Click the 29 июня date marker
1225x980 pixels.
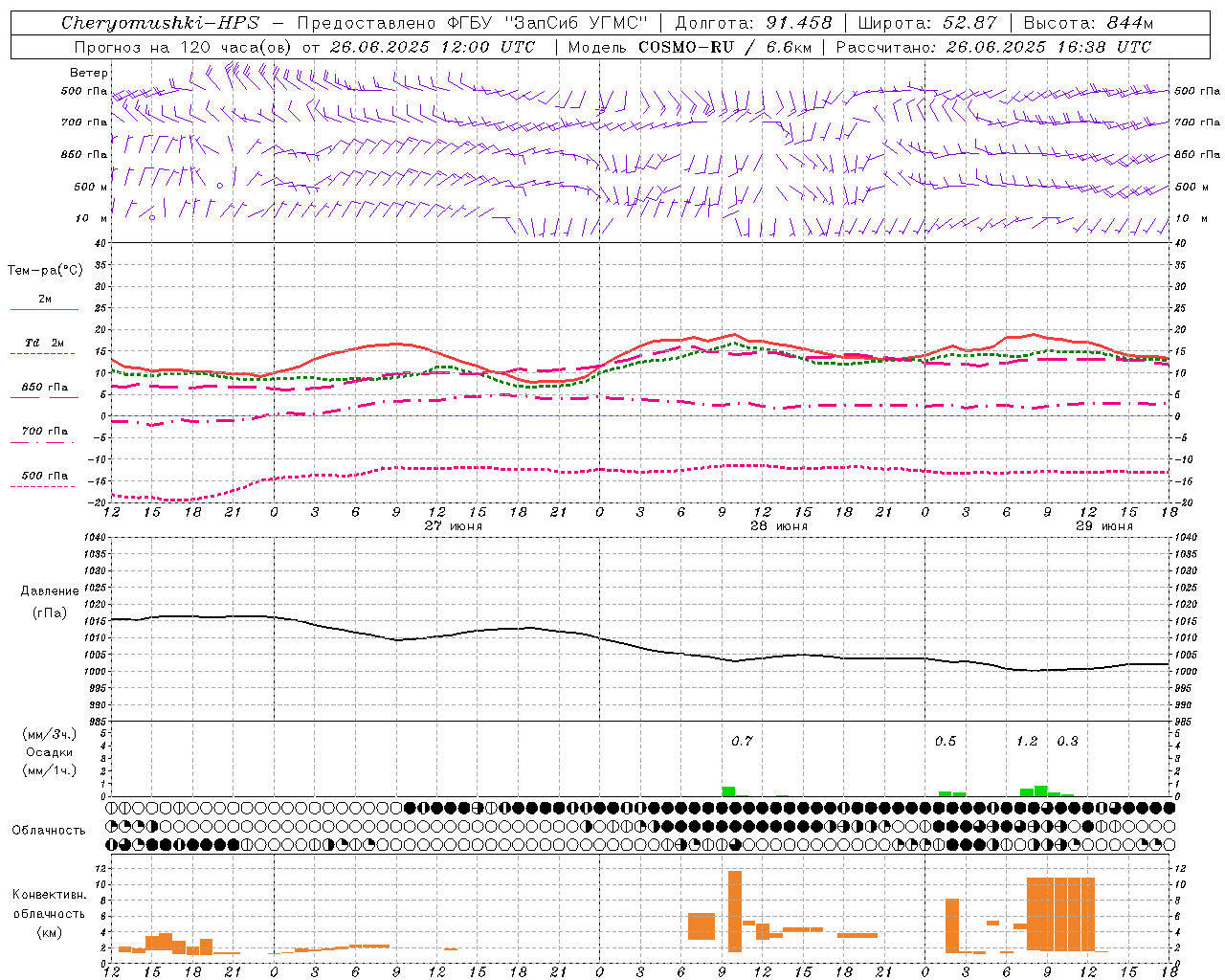click(1103, 526)
